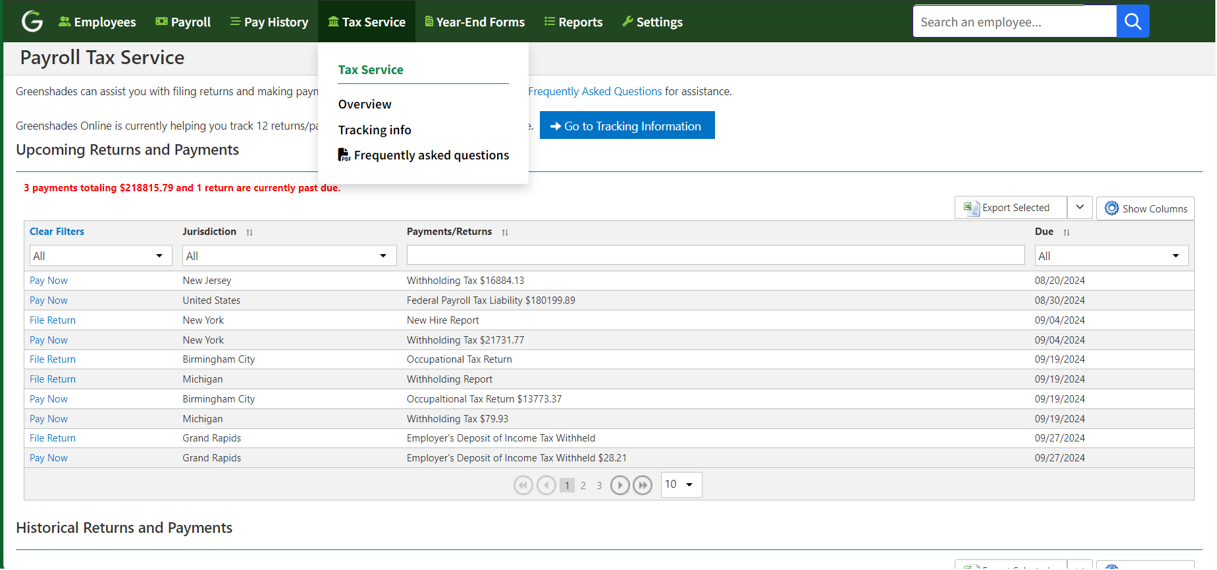Click the '08/30/2024' due date
Viewport: 1217px width, 570px height.
[1060, 300]
